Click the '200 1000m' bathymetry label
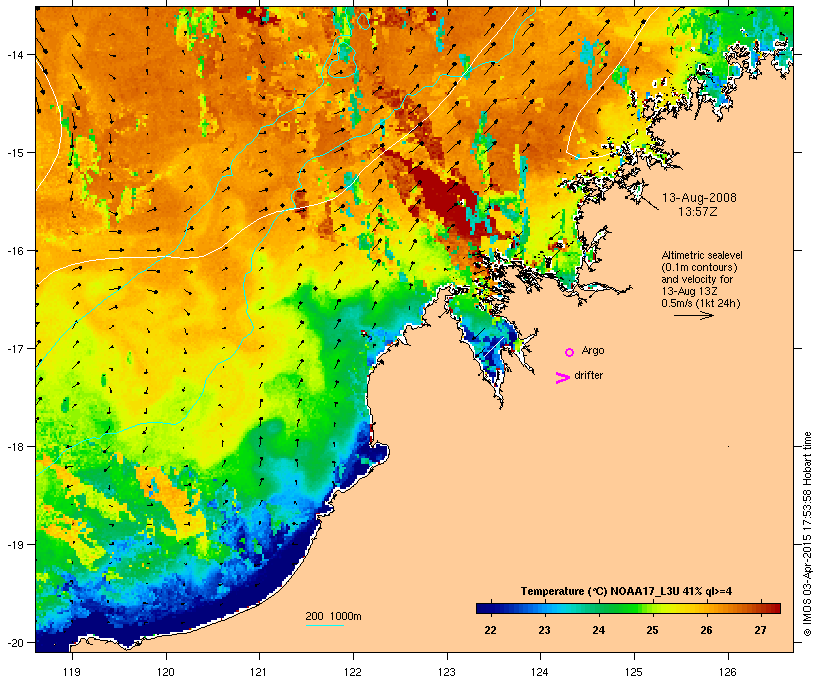Screen dimensions: 820x680 point(333,616)
